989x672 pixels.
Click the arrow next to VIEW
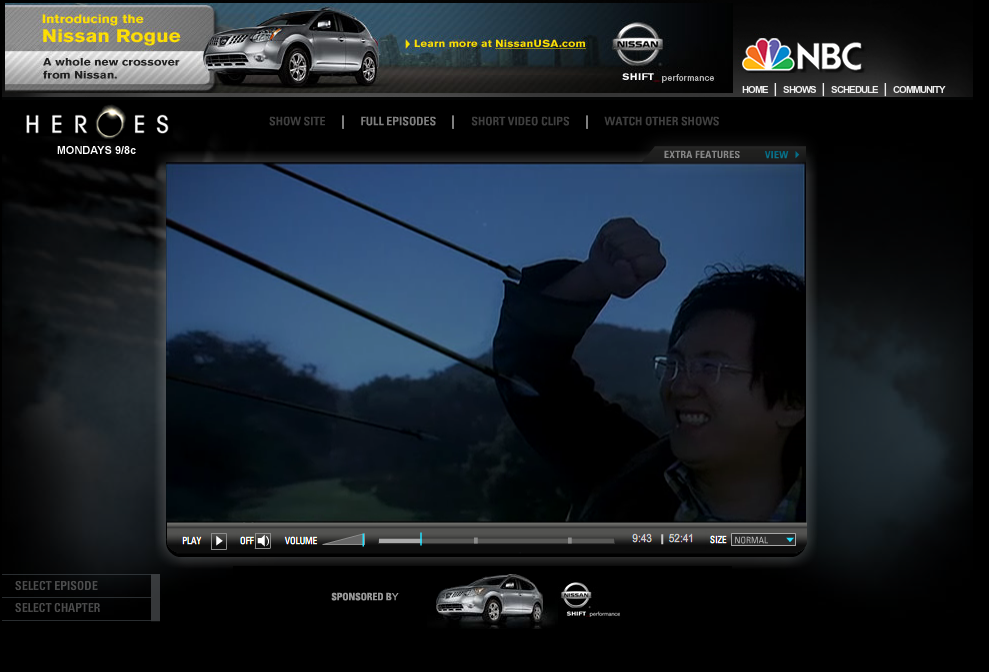797,155
